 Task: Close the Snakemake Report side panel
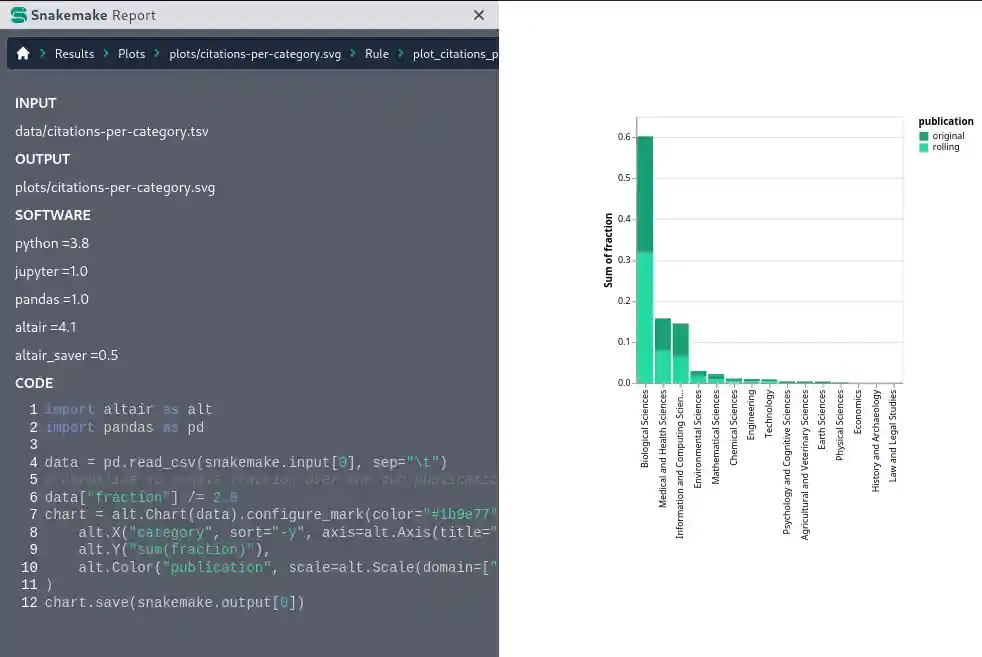click(x=479, y=16)
